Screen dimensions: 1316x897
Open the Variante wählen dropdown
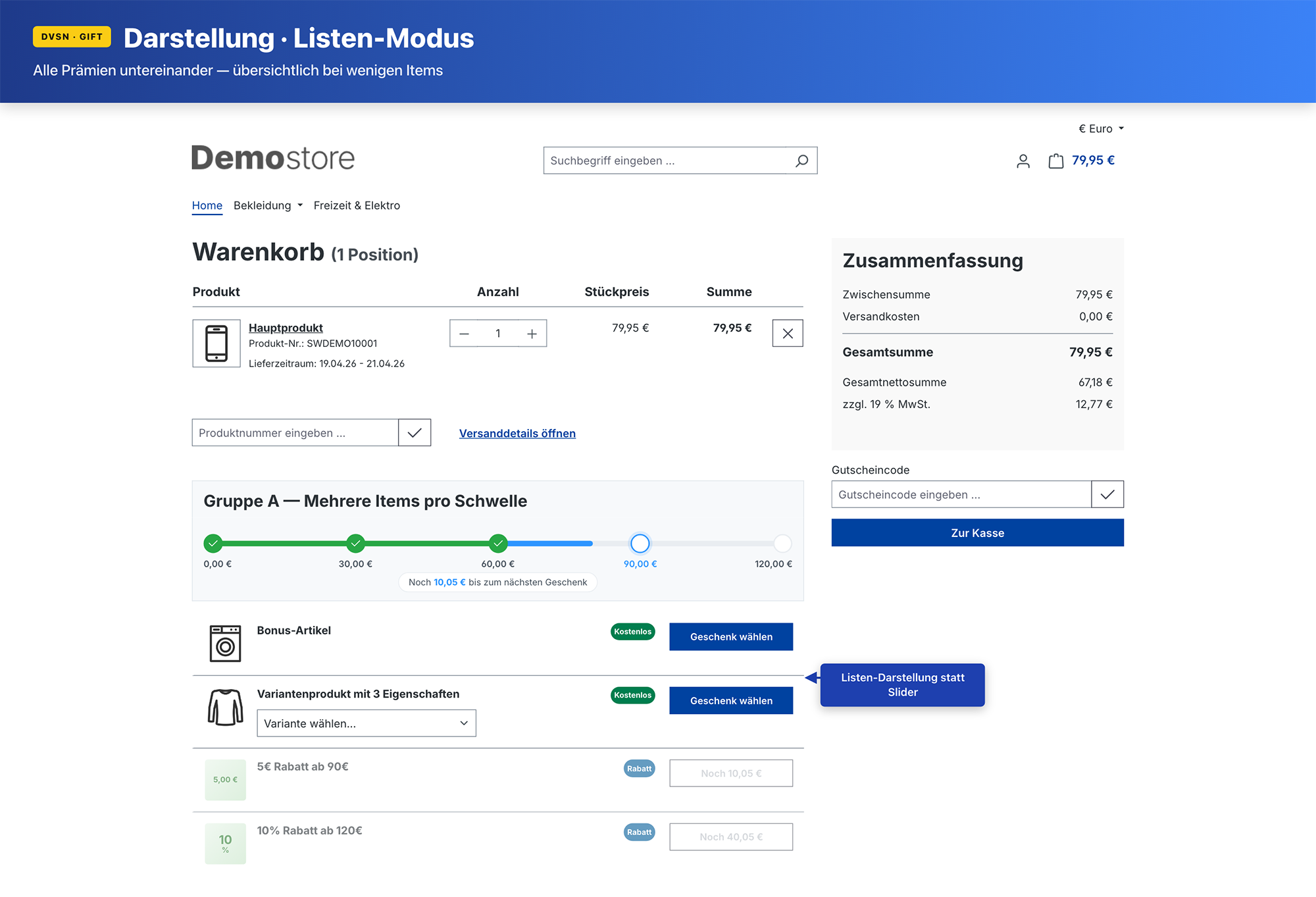[366, 723]
